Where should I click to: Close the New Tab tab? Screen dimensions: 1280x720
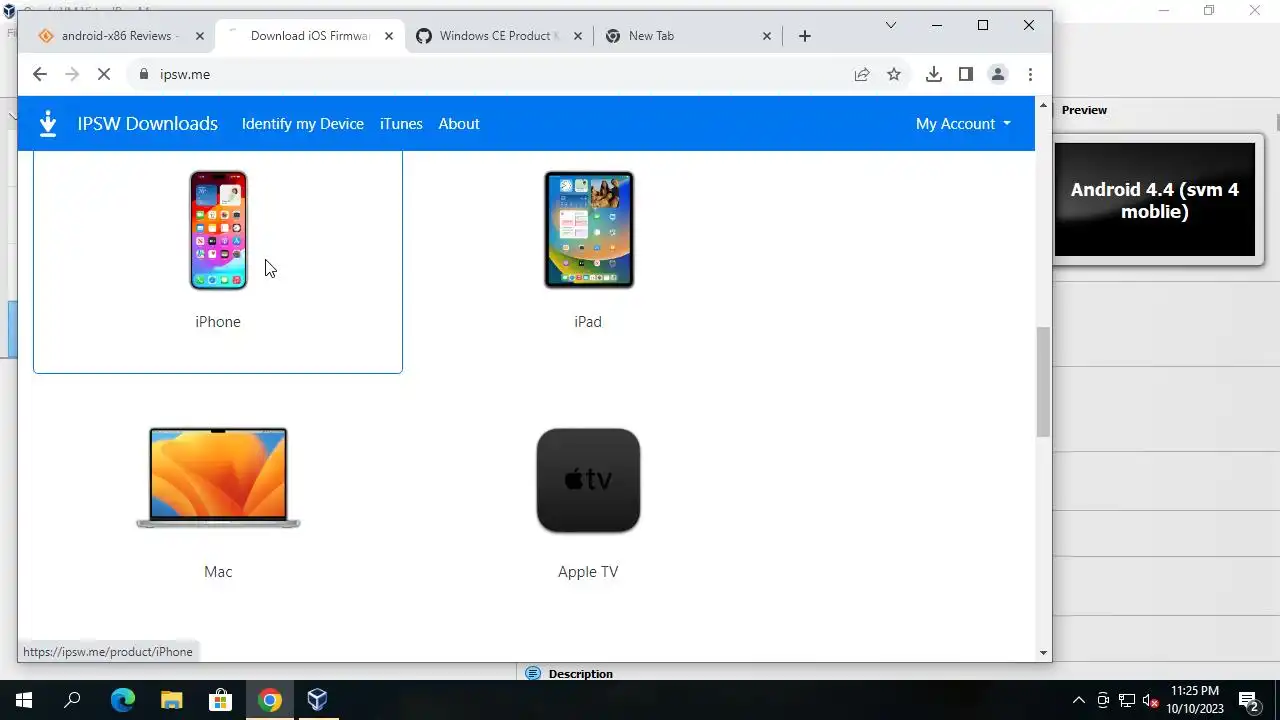[x=767, y=36]
